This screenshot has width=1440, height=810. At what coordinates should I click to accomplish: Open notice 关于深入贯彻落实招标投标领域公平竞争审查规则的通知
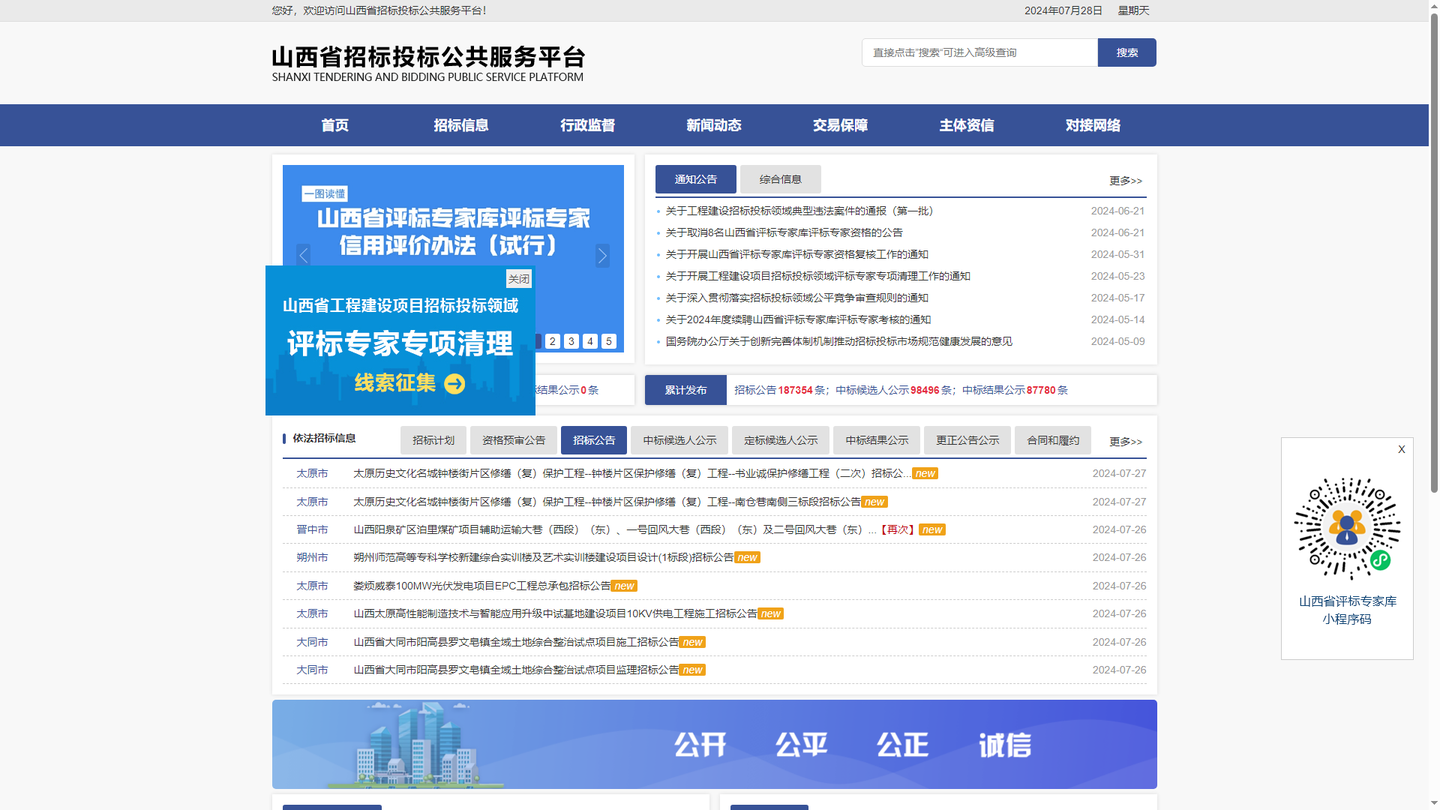pyautogui.click(x=797, y=298)
